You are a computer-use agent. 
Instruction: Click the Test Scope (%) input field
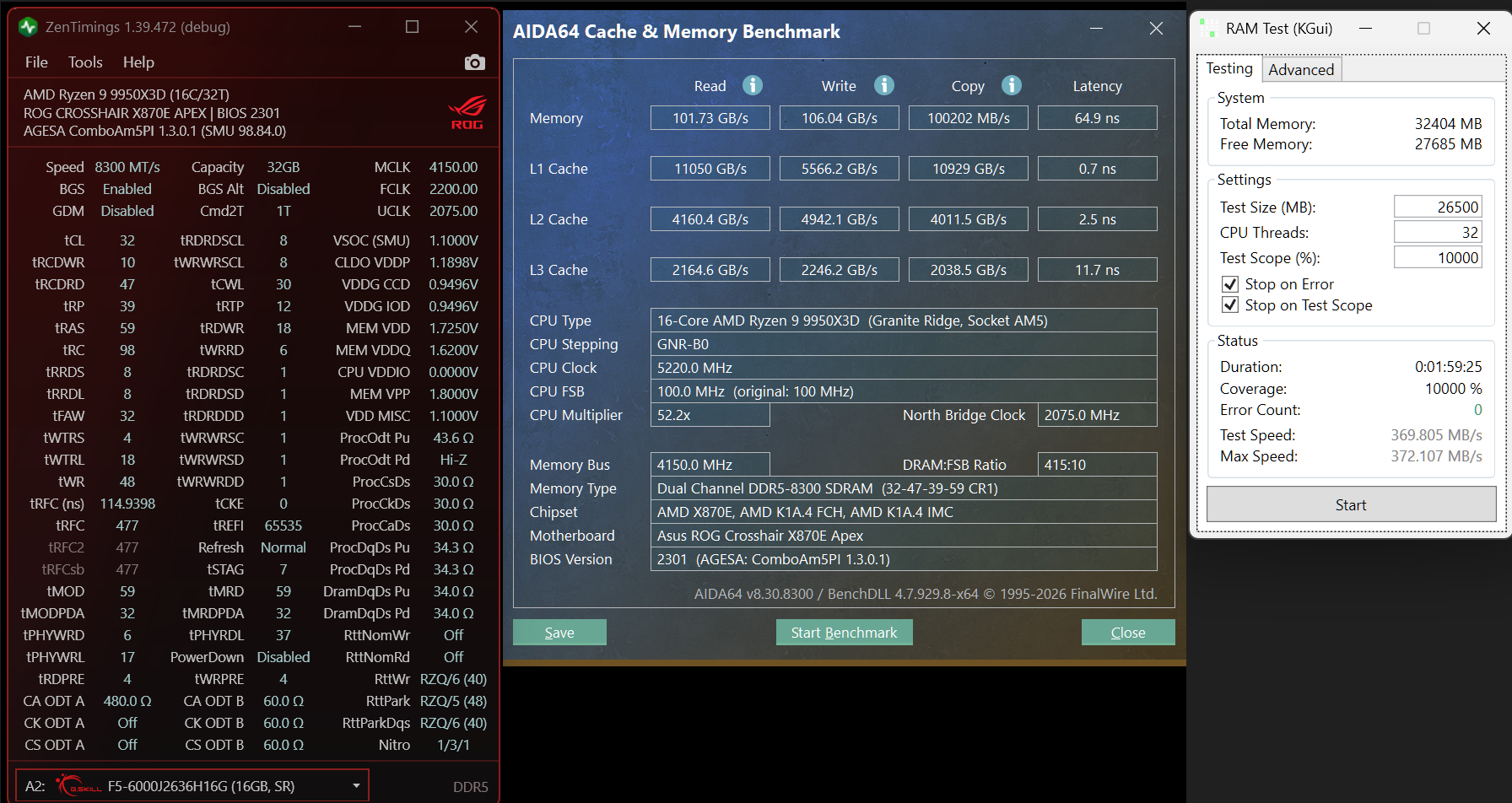(1438, 257)
